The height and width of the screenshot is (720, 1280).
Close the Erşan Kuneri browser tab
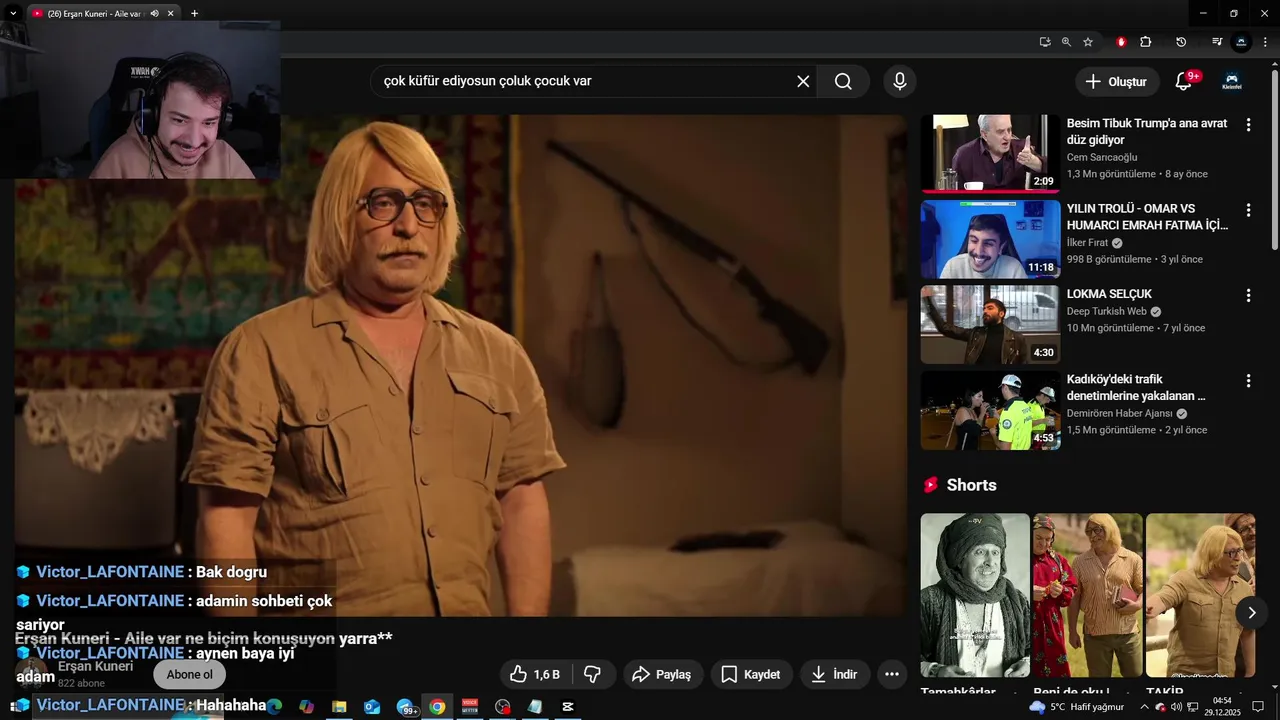point(171,14)
